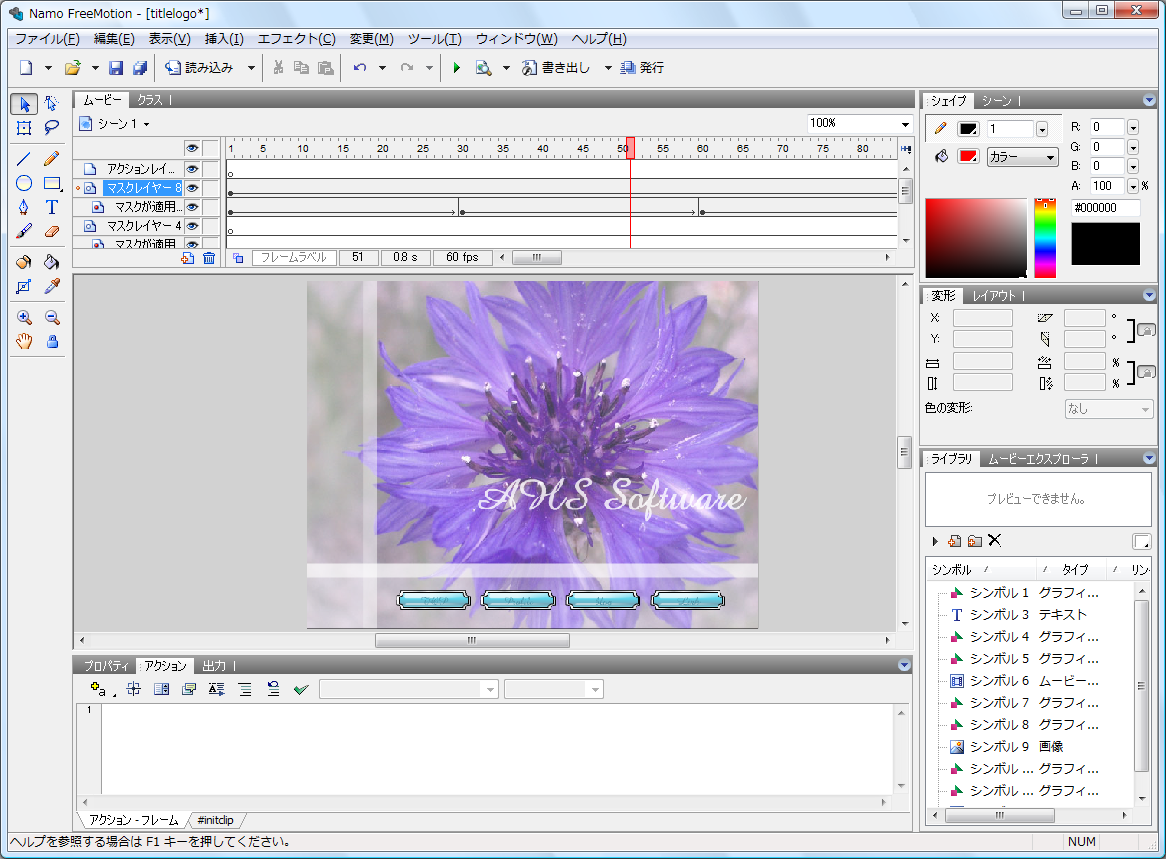Click the undo arrow icon
This screenshot has height=859, width=1166.
(360, 68)
